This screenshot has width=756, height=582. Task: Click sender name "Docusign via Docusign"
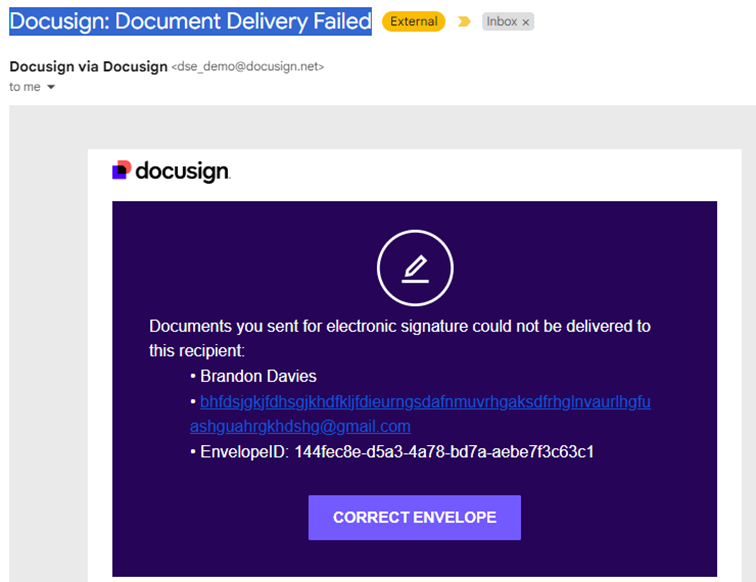(x=88, y=67)
